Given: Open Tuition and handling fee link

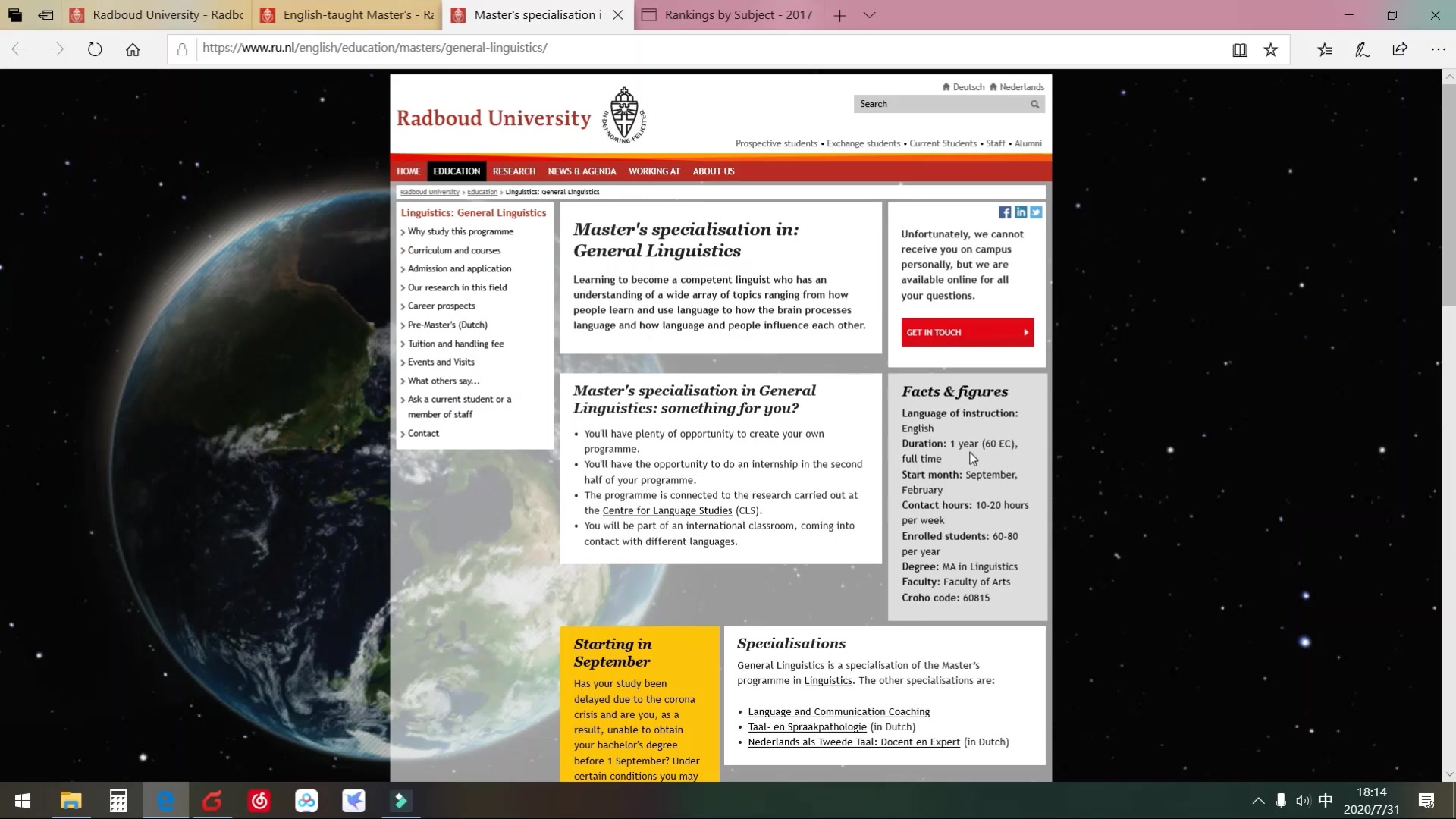Looking at the screenshot, I should (456, 344).
